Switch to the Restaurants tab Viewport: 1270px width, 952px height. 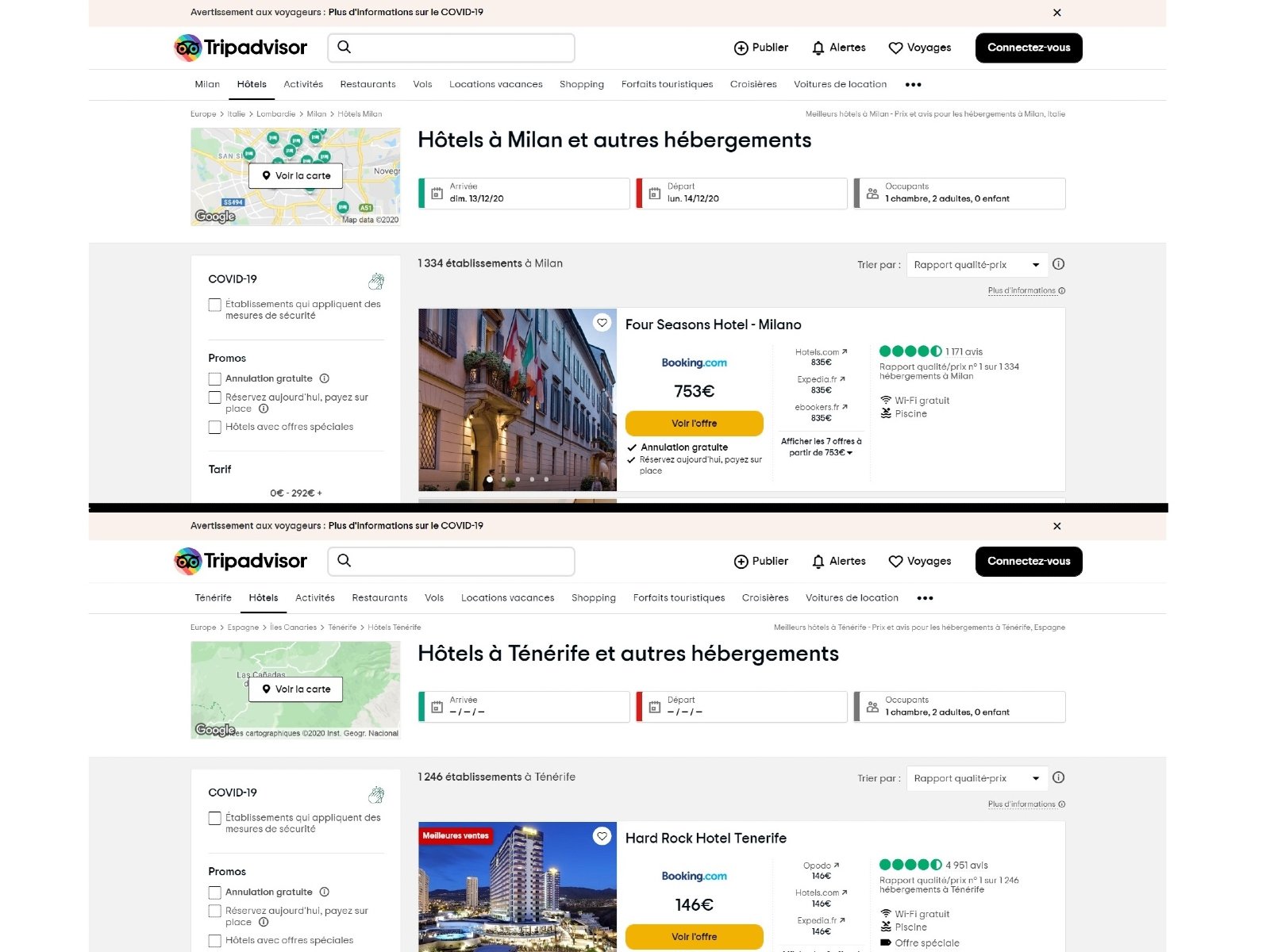pos(368,84)
